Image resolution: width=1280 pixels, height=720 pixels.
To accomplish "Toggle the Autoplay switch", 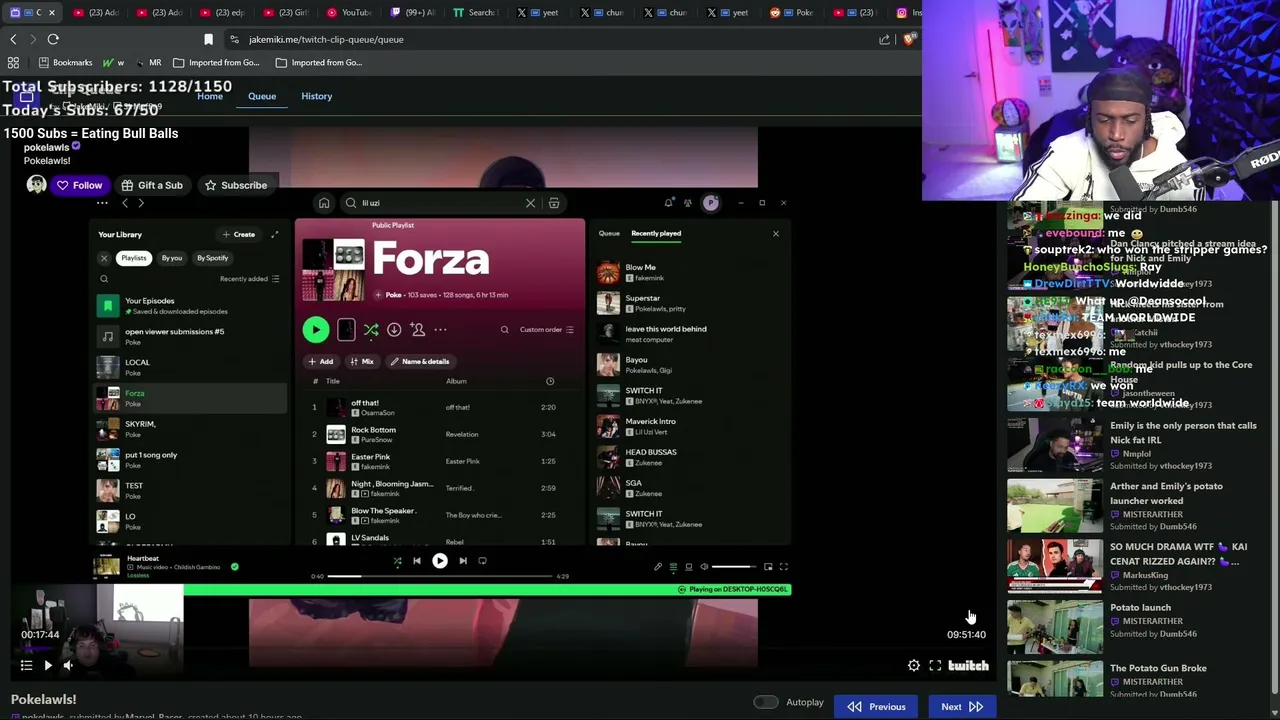I will (766, 702).
